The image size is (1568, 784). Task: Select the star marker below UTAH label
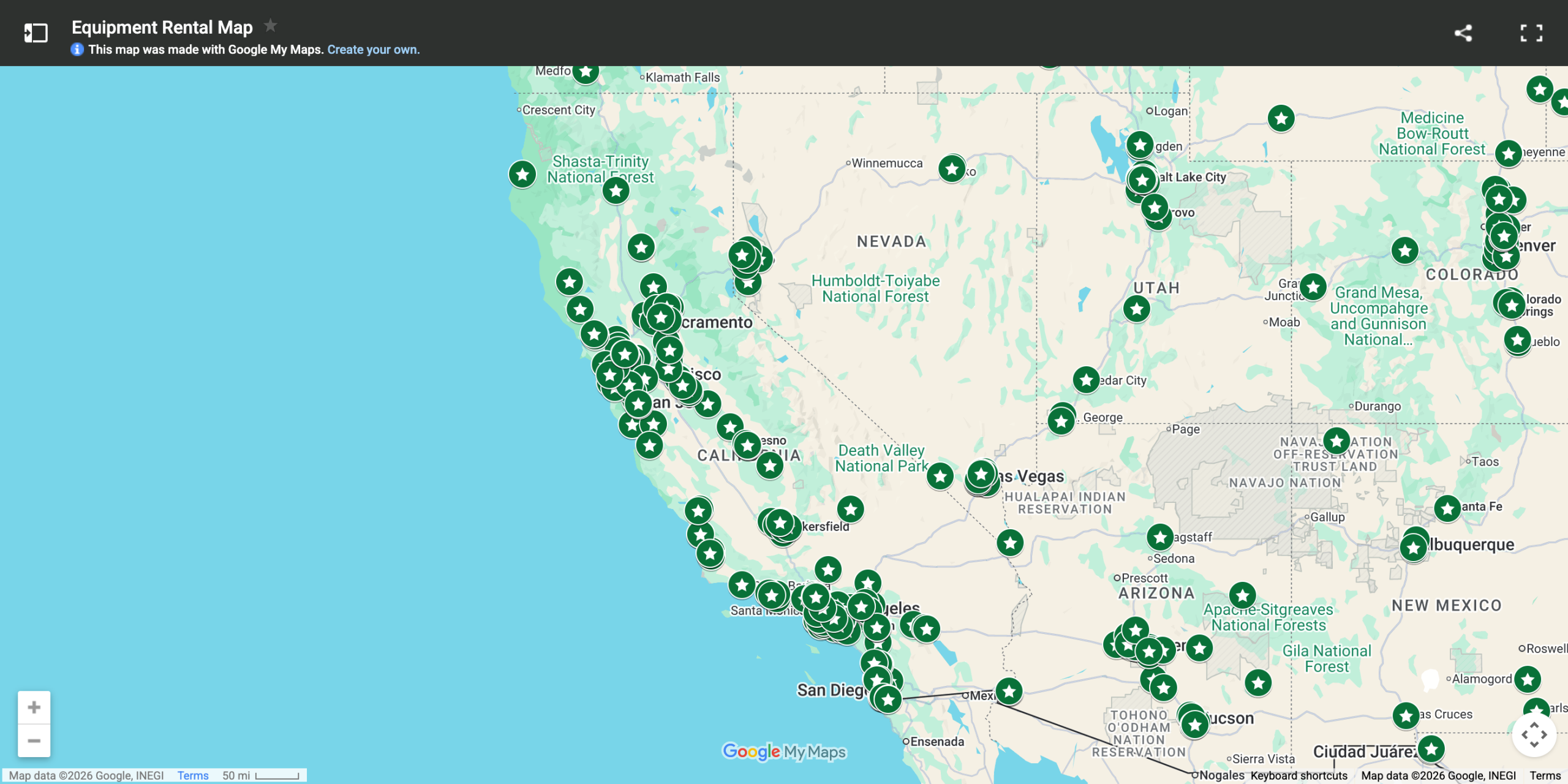point(1137,309)
